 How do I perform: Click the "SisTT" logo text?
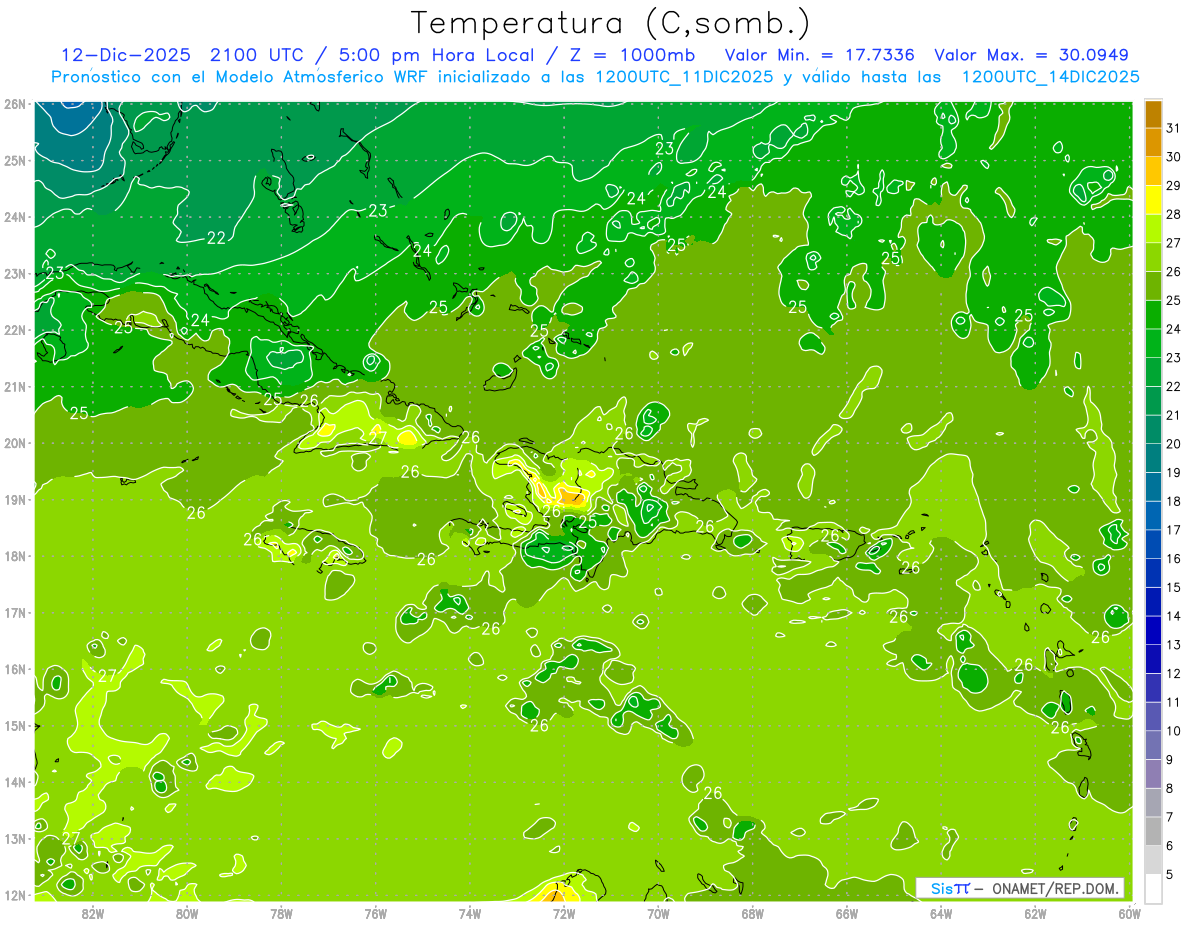950,888
